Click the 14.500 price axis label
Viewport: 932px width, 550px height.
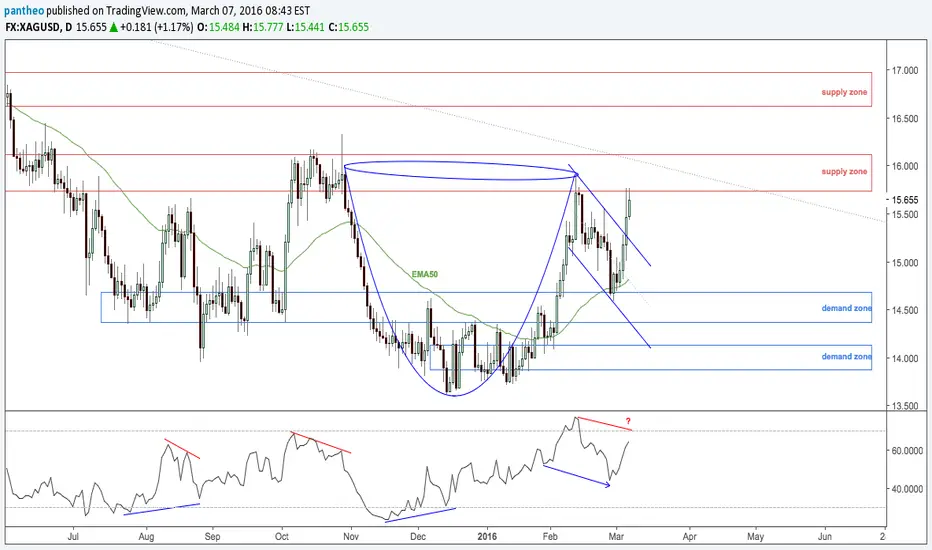[x=905, y=310]
